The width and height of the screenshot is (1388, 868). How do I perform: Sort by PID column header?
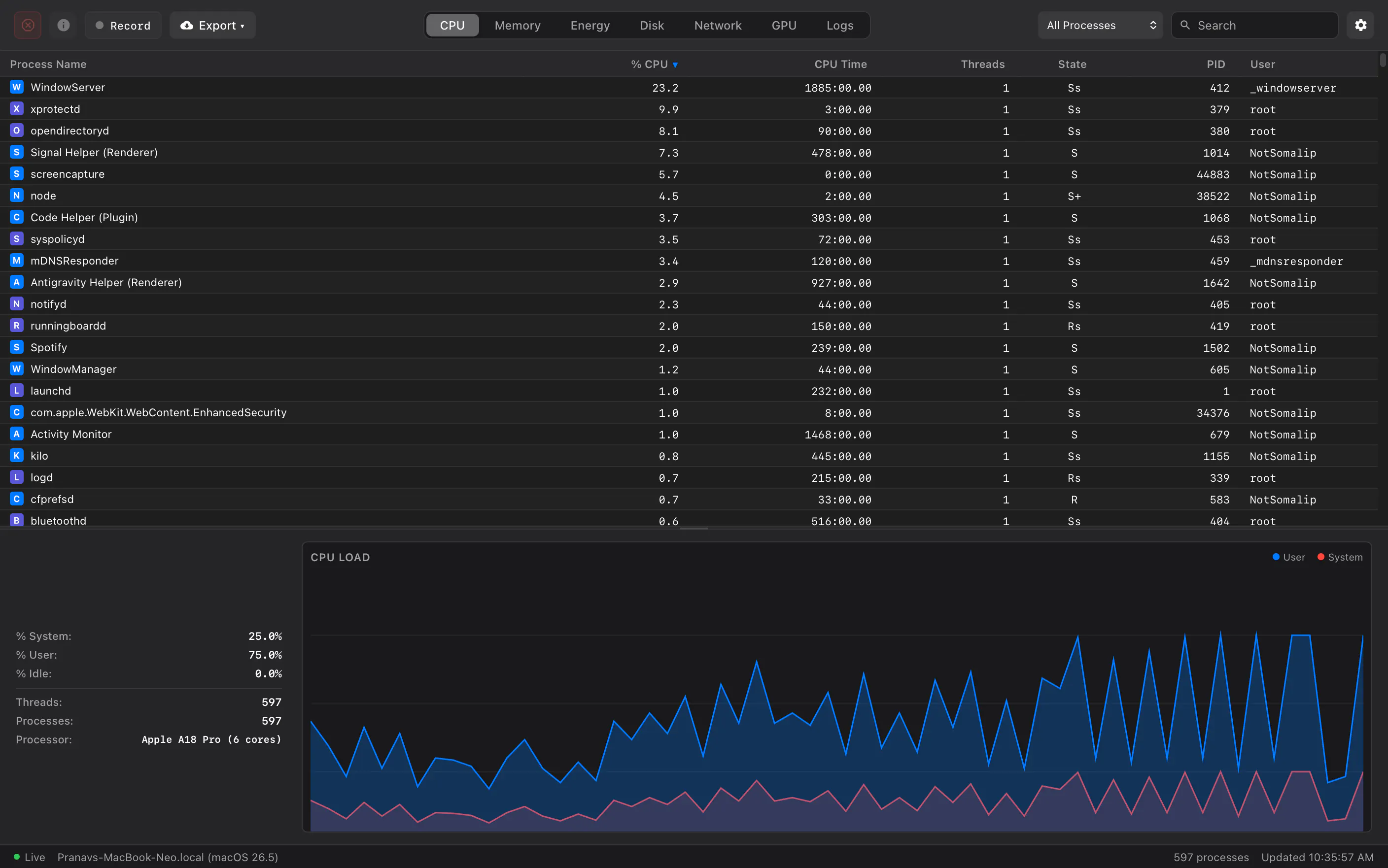click(1215, 65)
